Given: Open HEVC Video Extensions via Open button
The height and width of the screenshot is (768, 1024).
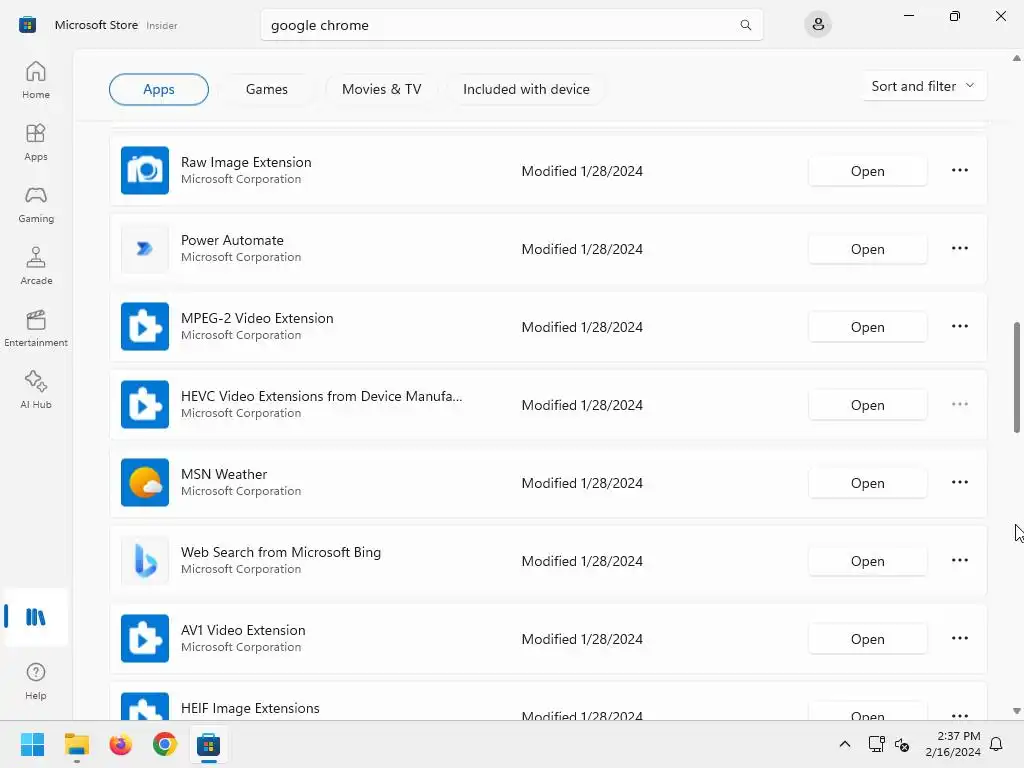Looking at the screenshot, I should pyautogui.click(x=867, y=406).
